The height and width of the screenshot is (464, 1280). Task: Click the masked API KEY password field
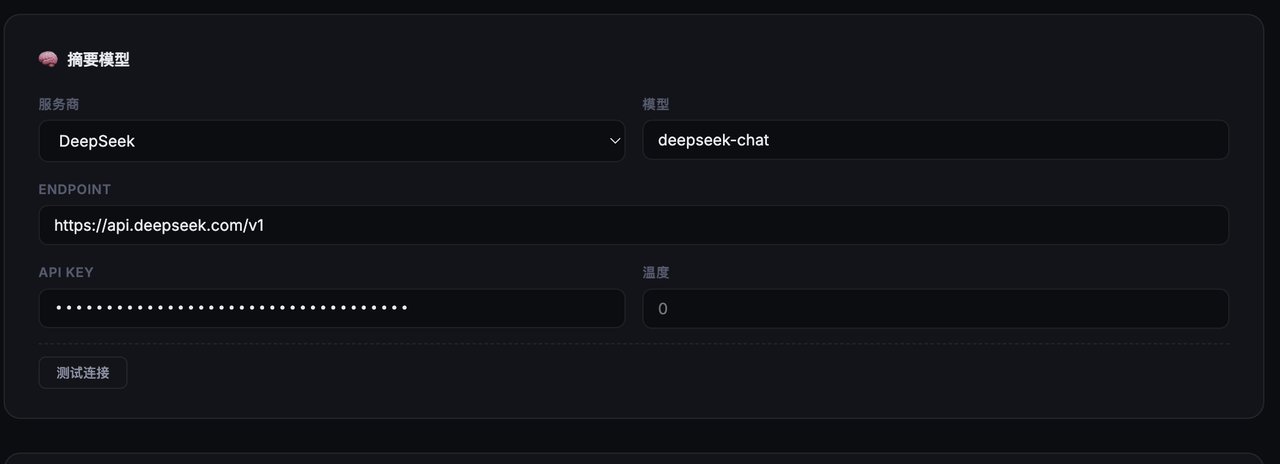(x=332, y=308)
